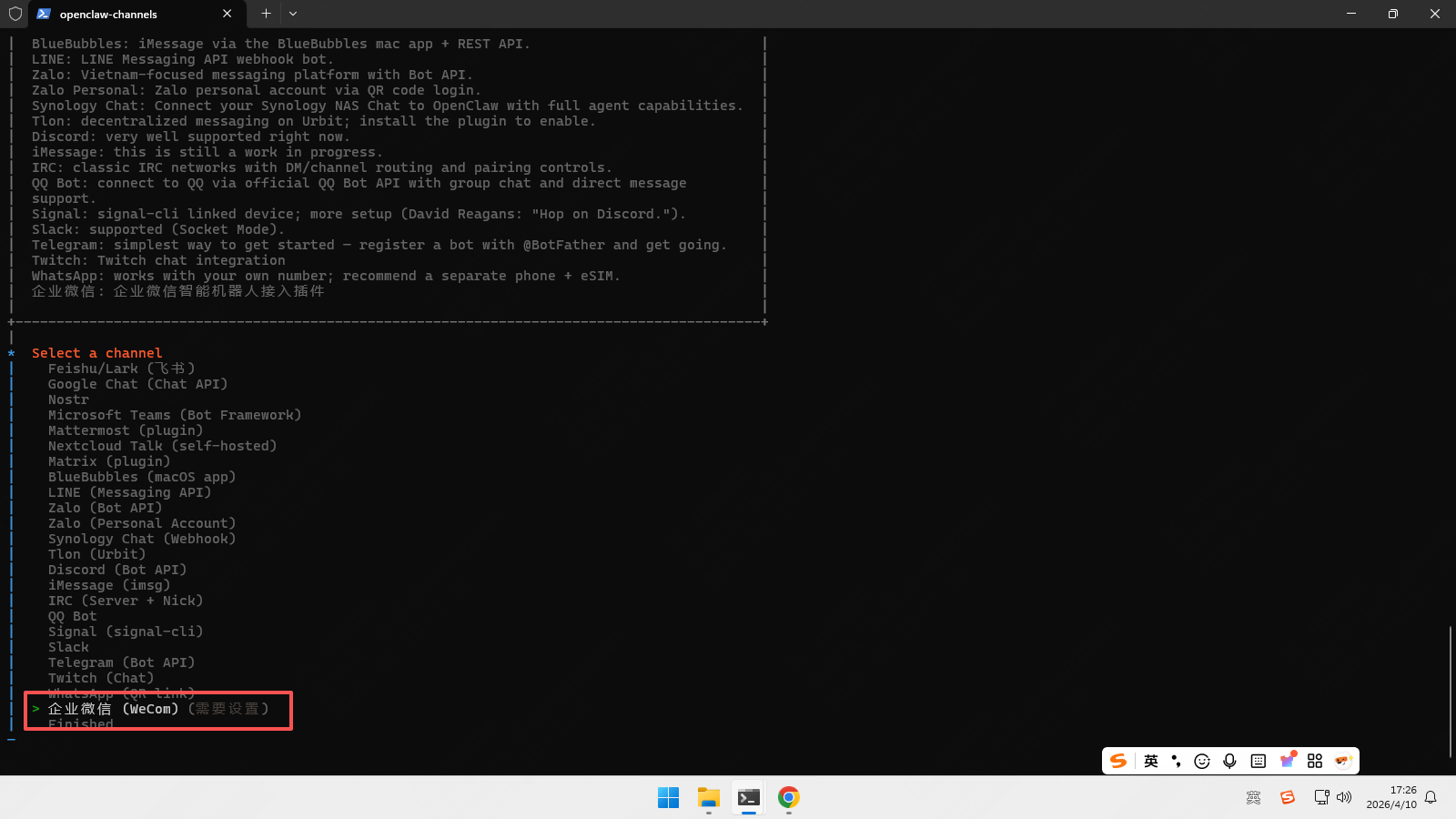The image size is (1456, 819).
Task: Activate the voice input microphone in IME bar
Action: click(x=1230, y=761)
